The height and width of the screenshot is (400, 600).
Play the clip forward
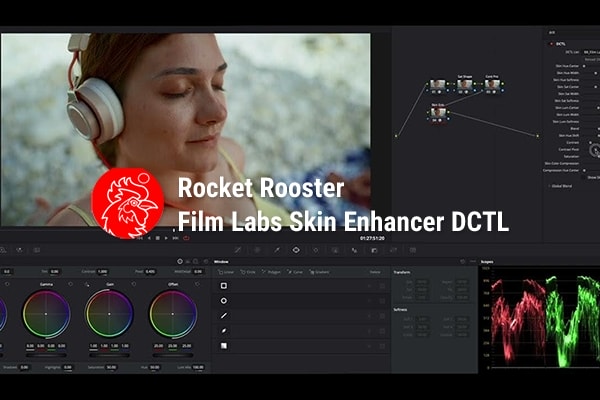click(x=166, y=238)
